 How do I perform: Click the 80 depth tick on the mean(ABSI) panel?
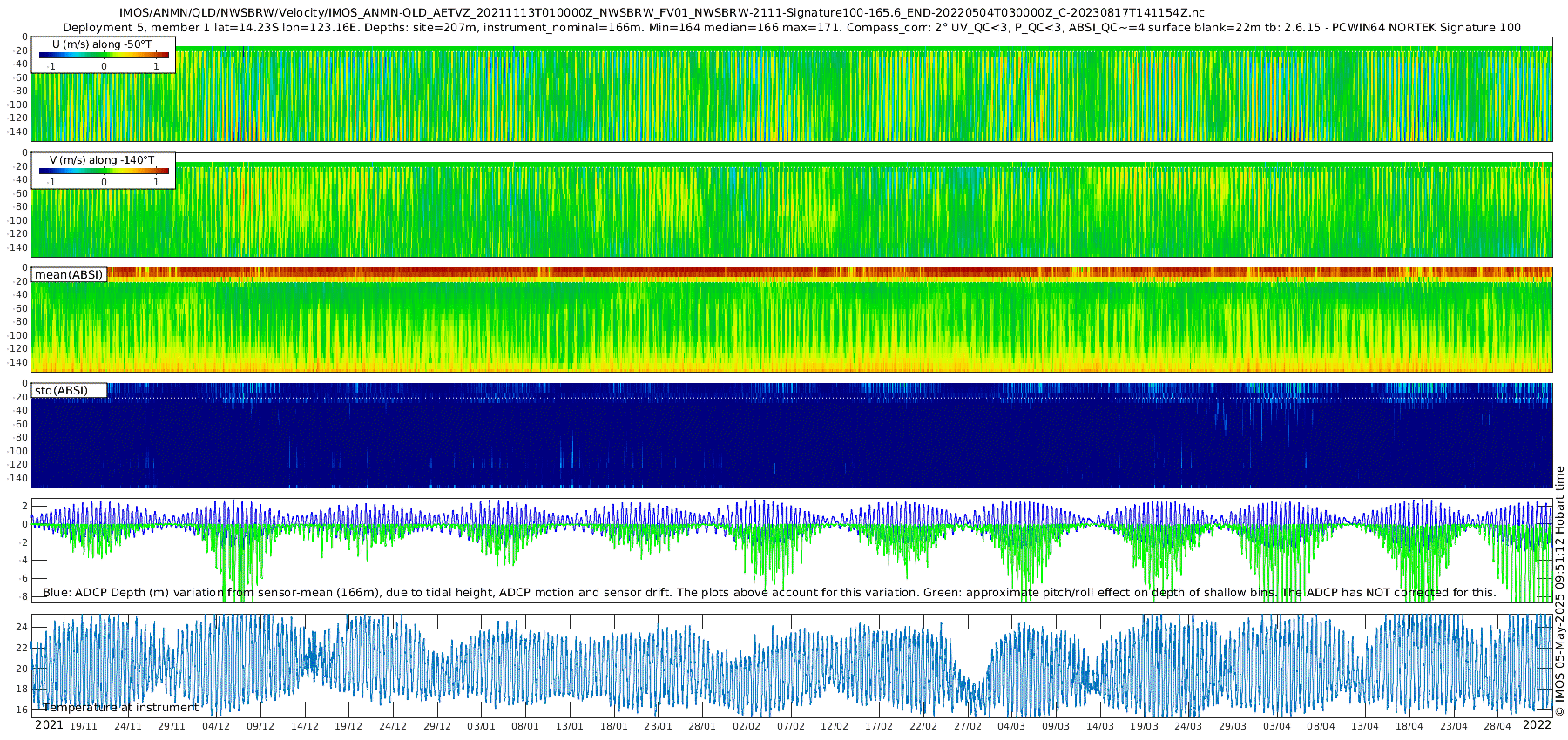click(x=22, y=322)
